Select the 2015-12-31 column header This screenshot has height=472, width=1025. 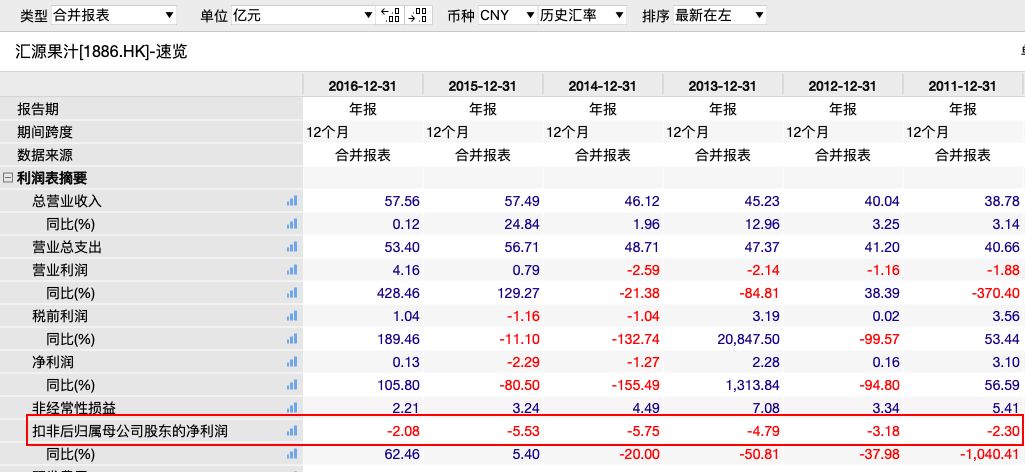pyautogui.click(x=482, y=86)
